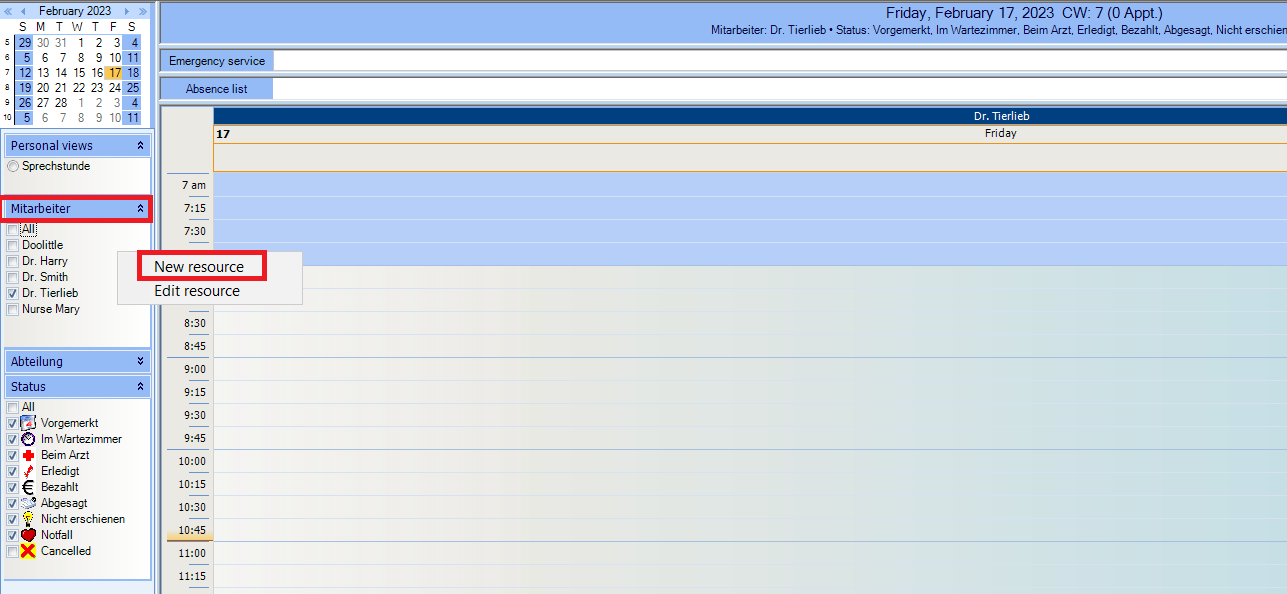The height and width of the screenshot is (594, 1287).
Task: Enable the Dr. Harry checkbox
Action: tap(12, 261)
